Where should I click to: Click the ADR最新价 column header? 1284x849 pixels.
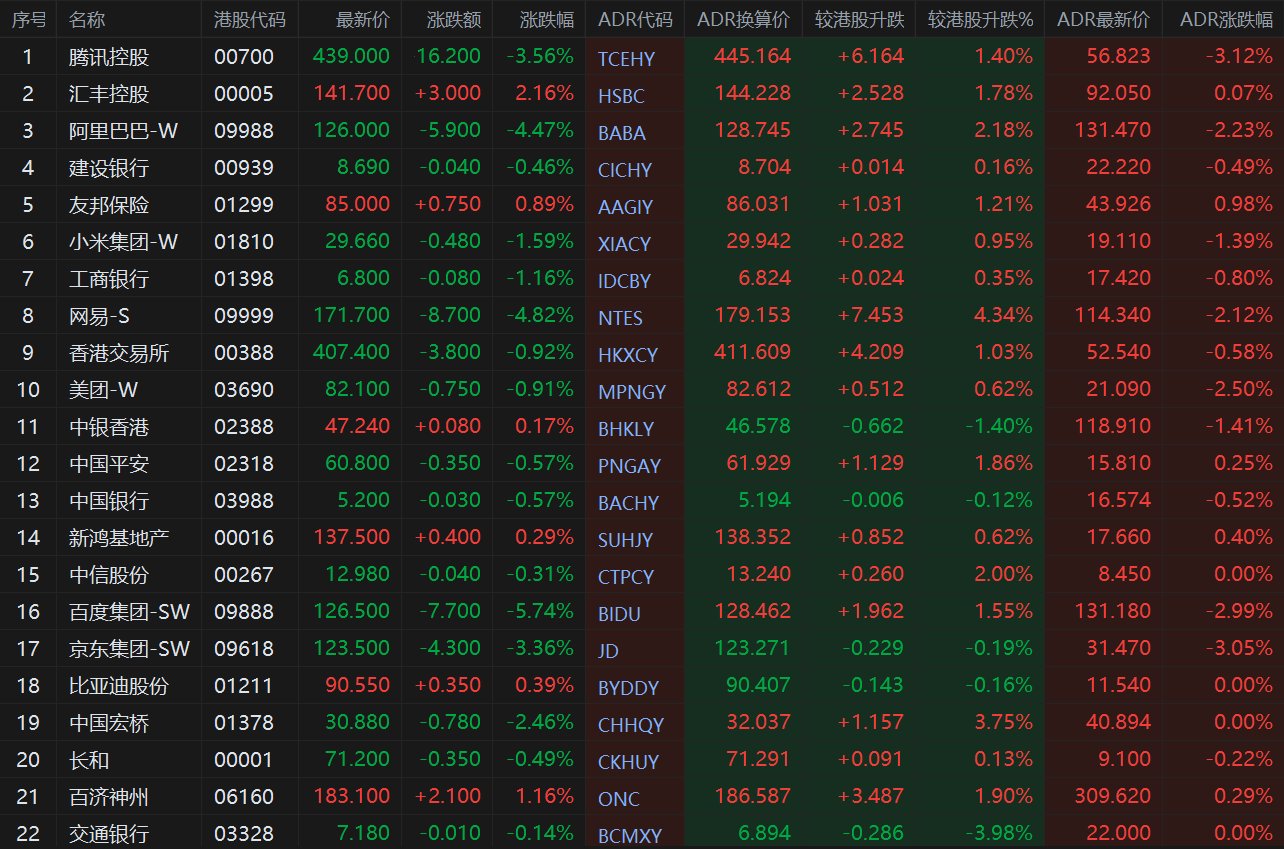click(x=1104, y=19)
